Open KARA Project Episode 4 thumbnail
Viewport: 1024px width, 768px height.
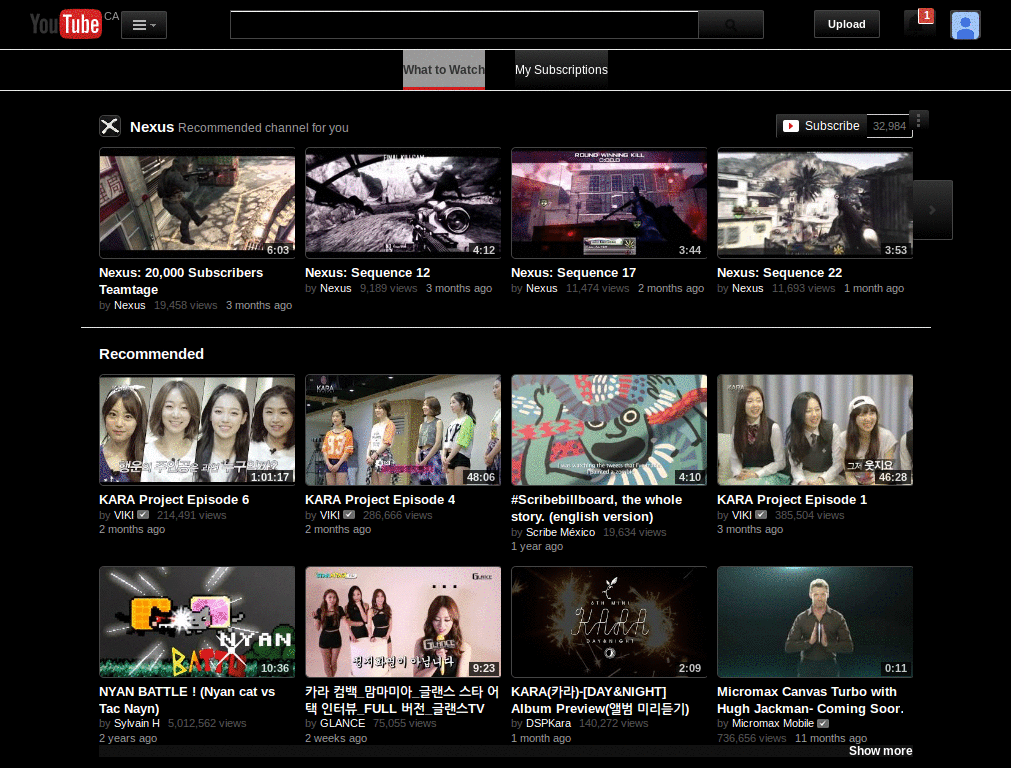pos(403,430)
